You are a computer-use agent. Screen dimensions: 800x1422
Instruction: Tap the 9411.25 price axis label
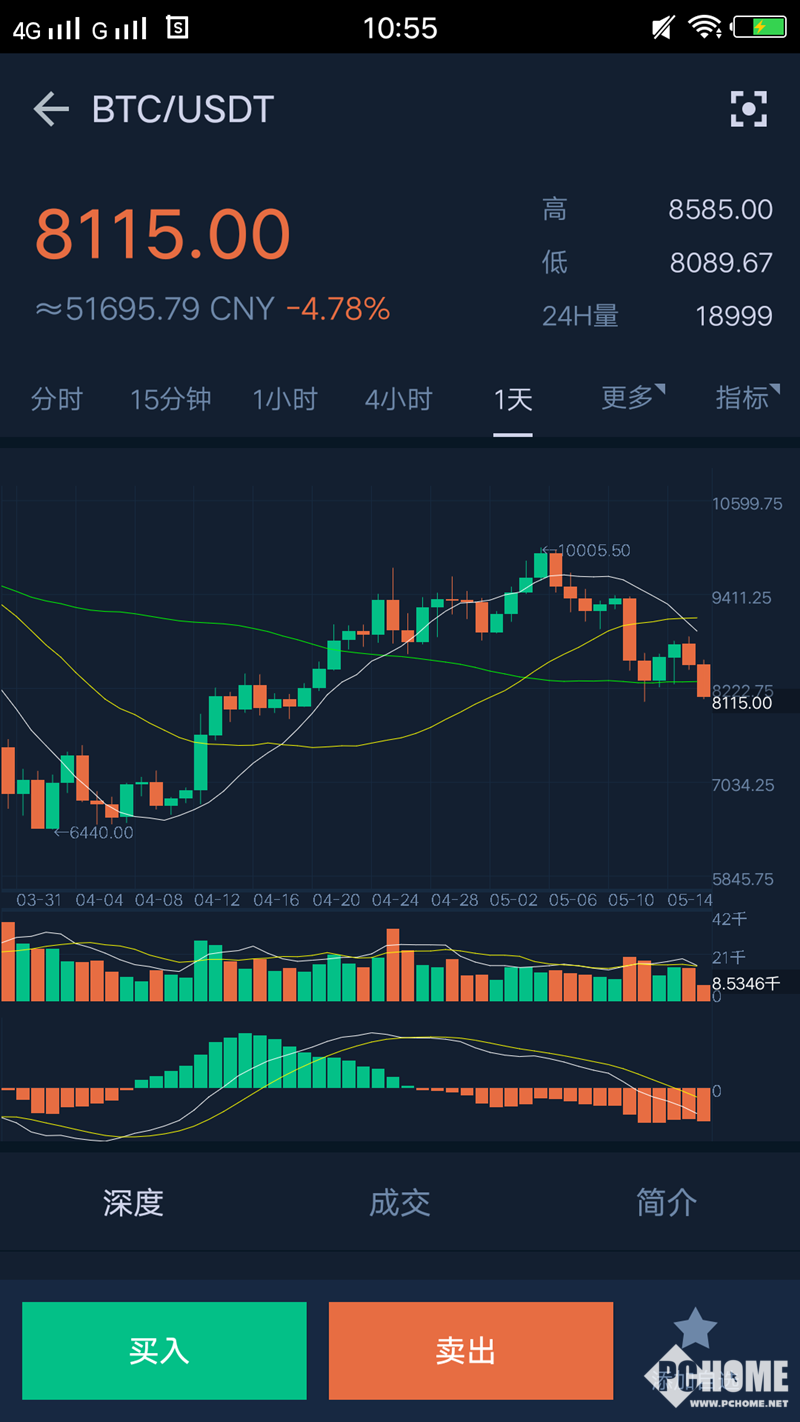[x=742, y=598]
